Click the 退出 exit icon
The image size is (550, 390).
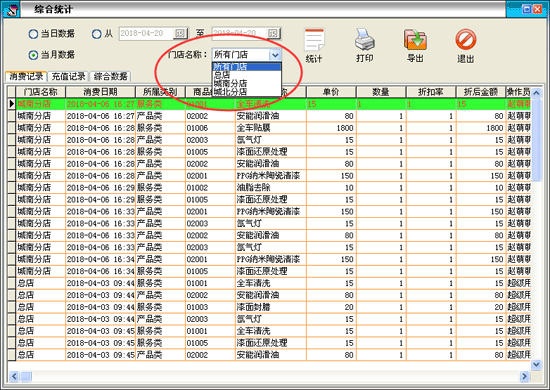[x=466, y=39]
